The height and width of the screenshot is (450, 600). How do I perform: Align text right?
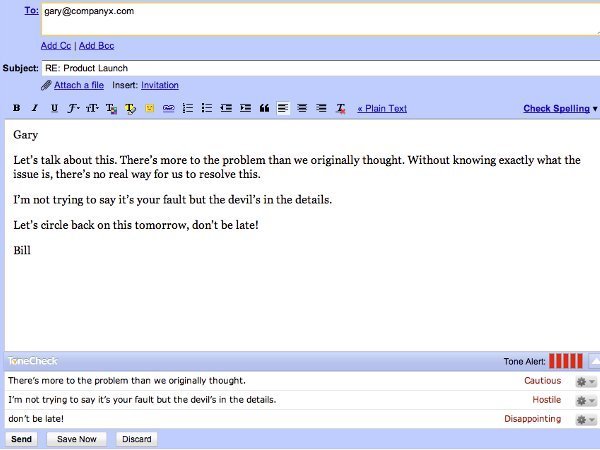click(x=321, y=108)
